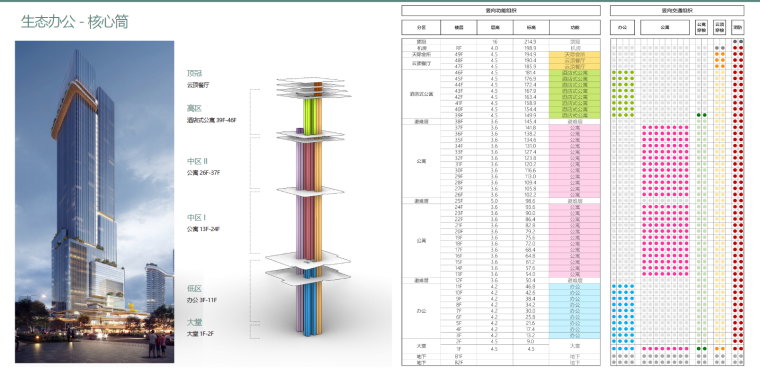The height and width of the screenshot is (376, 760).
Task: Click the 大堂 1F-2F zone label
Action: tap(200, 328)
